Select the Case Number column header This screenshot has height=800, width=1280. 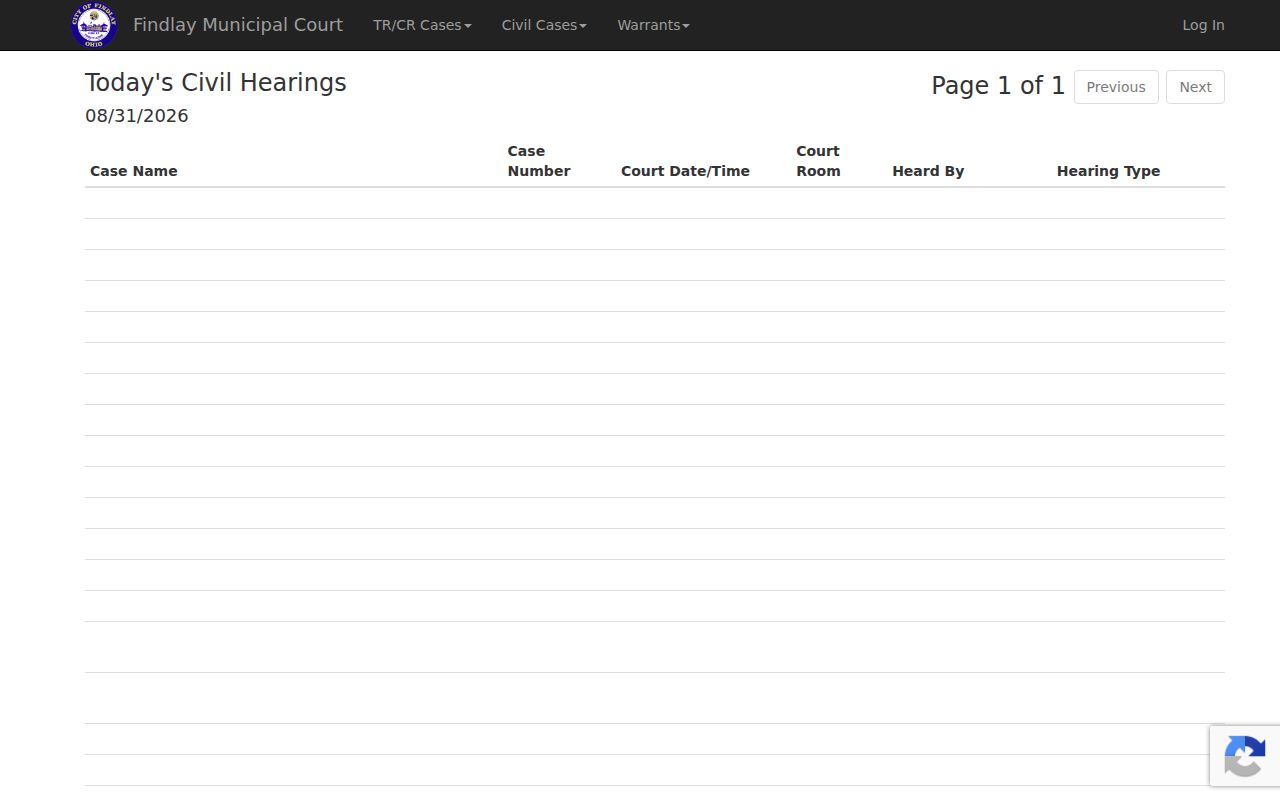[539, 161]
